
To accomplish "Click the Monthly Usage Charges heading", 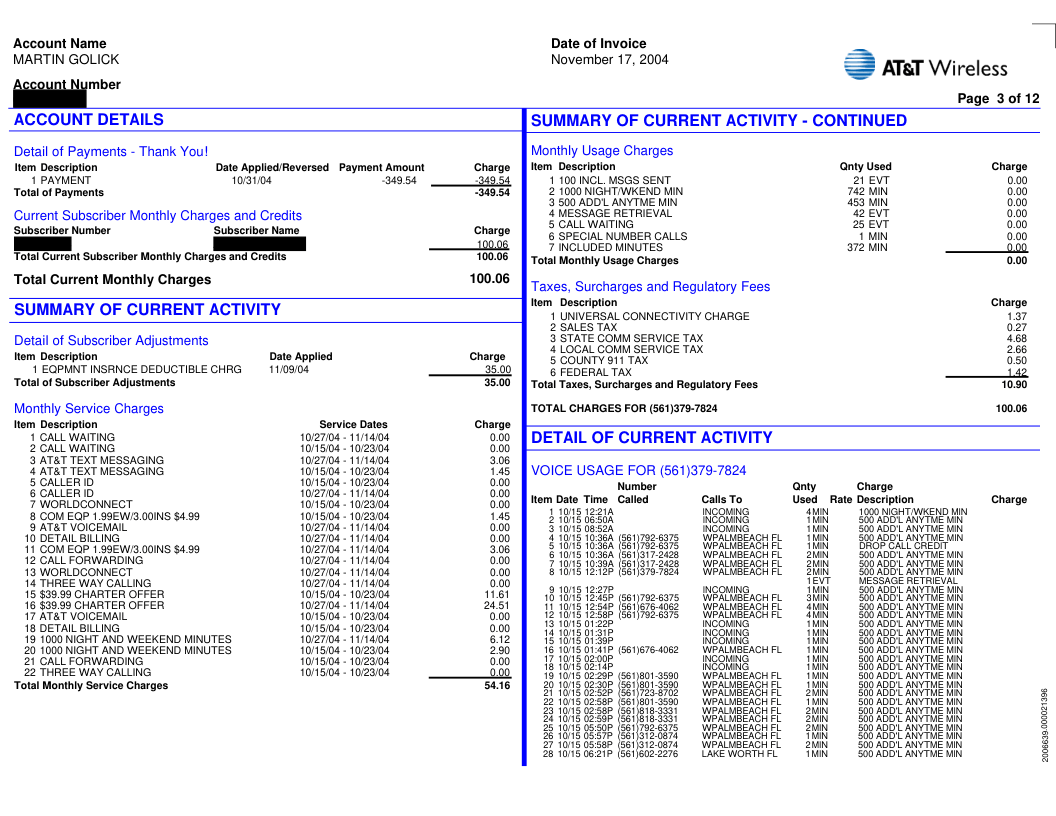I will tap(602, 151).
